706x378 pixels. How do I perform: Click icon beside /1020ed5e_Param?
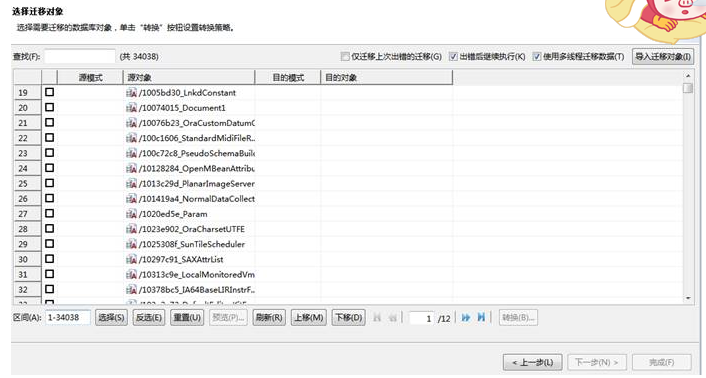click(x=131, y=214)
